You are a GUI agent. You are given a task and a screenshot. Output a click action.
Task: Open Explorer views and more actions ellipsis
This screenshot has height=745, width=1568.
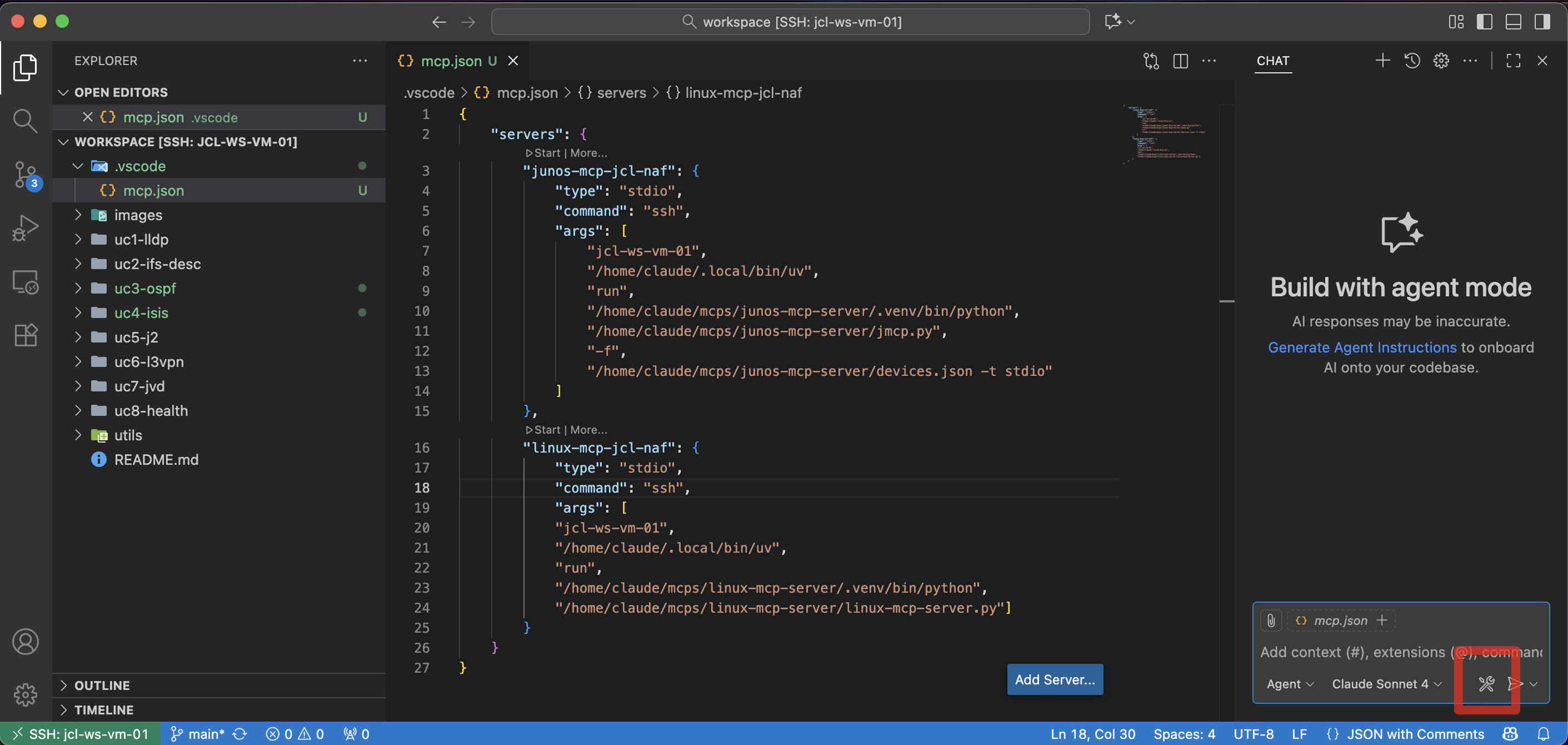pyautogui.click(x=359, y=60)
